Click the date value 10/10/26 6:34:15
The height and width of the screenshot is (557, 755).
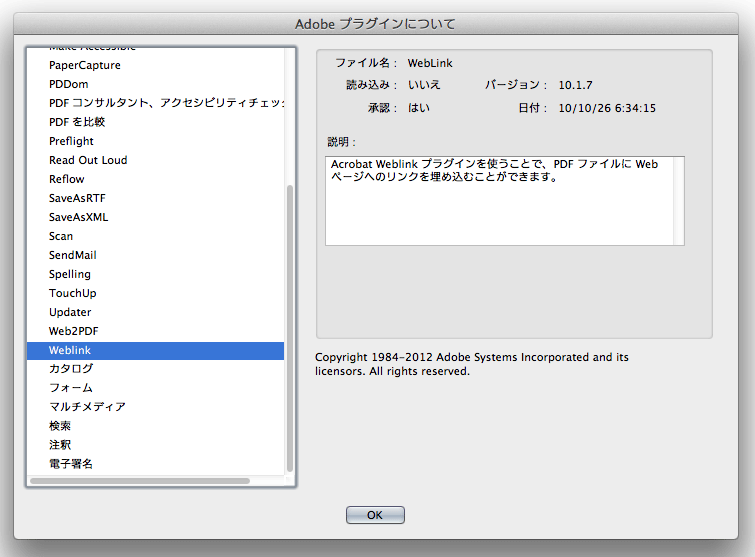point(607,108)
